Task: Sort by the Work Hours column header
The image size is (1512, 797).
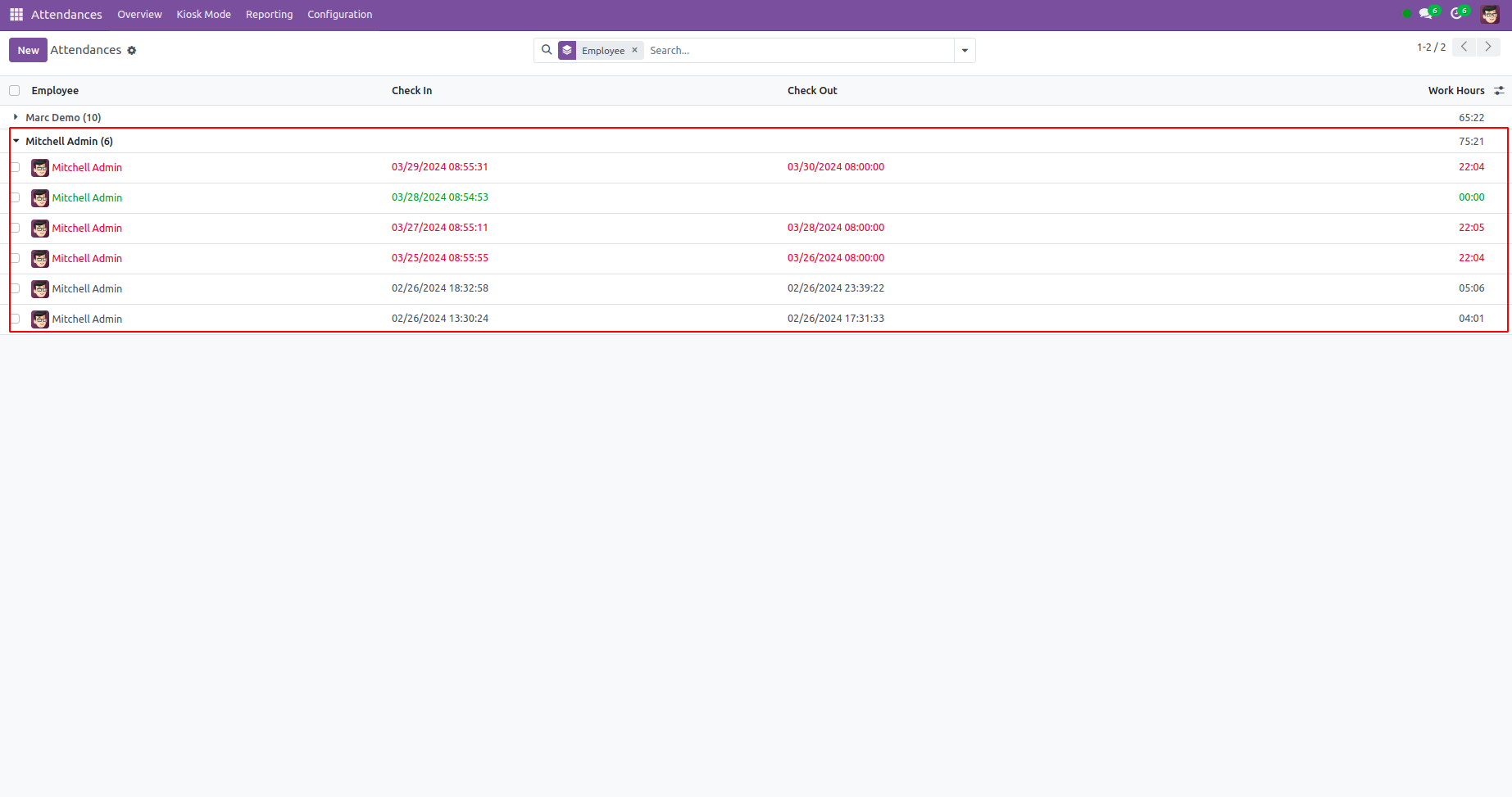Action: click(x=1456, y=91)
